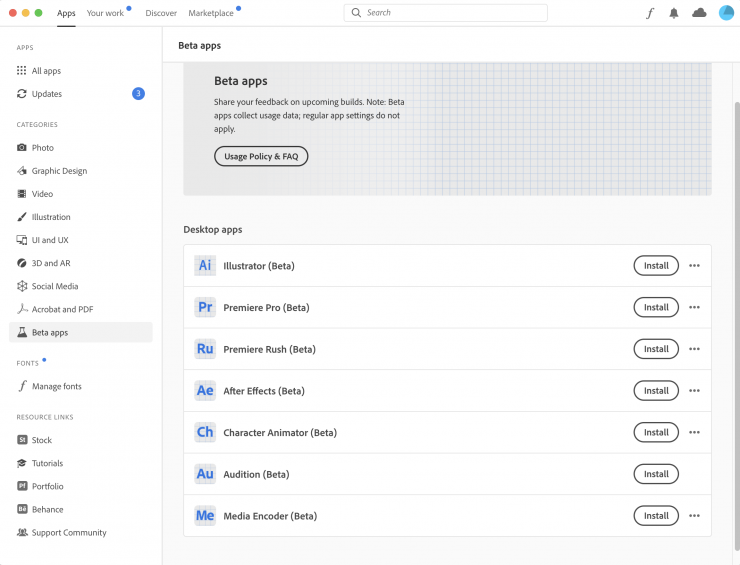Expand the Character Animator (Beta) options menu

tap(694, 433)
